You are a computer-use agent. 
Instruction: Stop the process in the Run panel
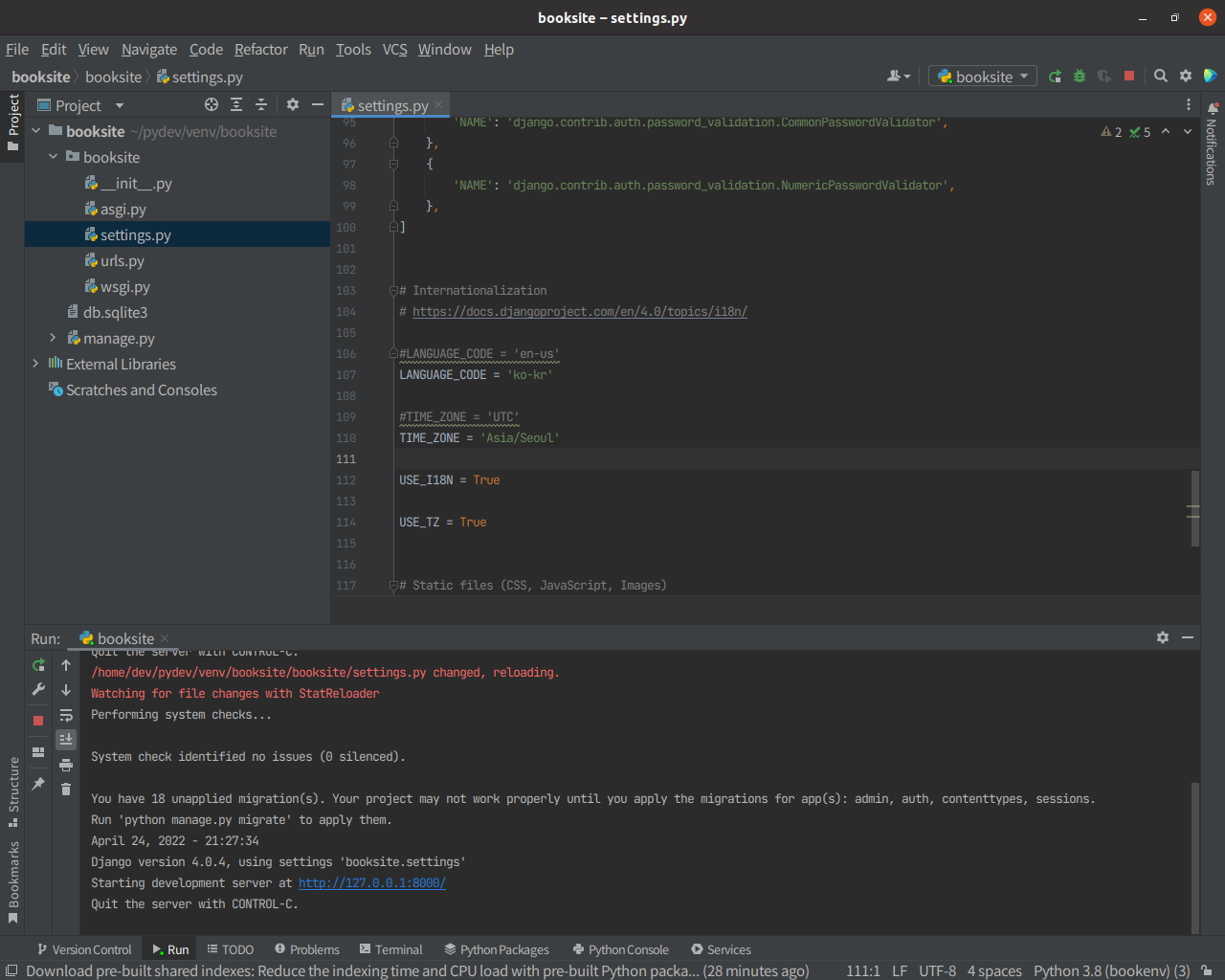point(38,720)
